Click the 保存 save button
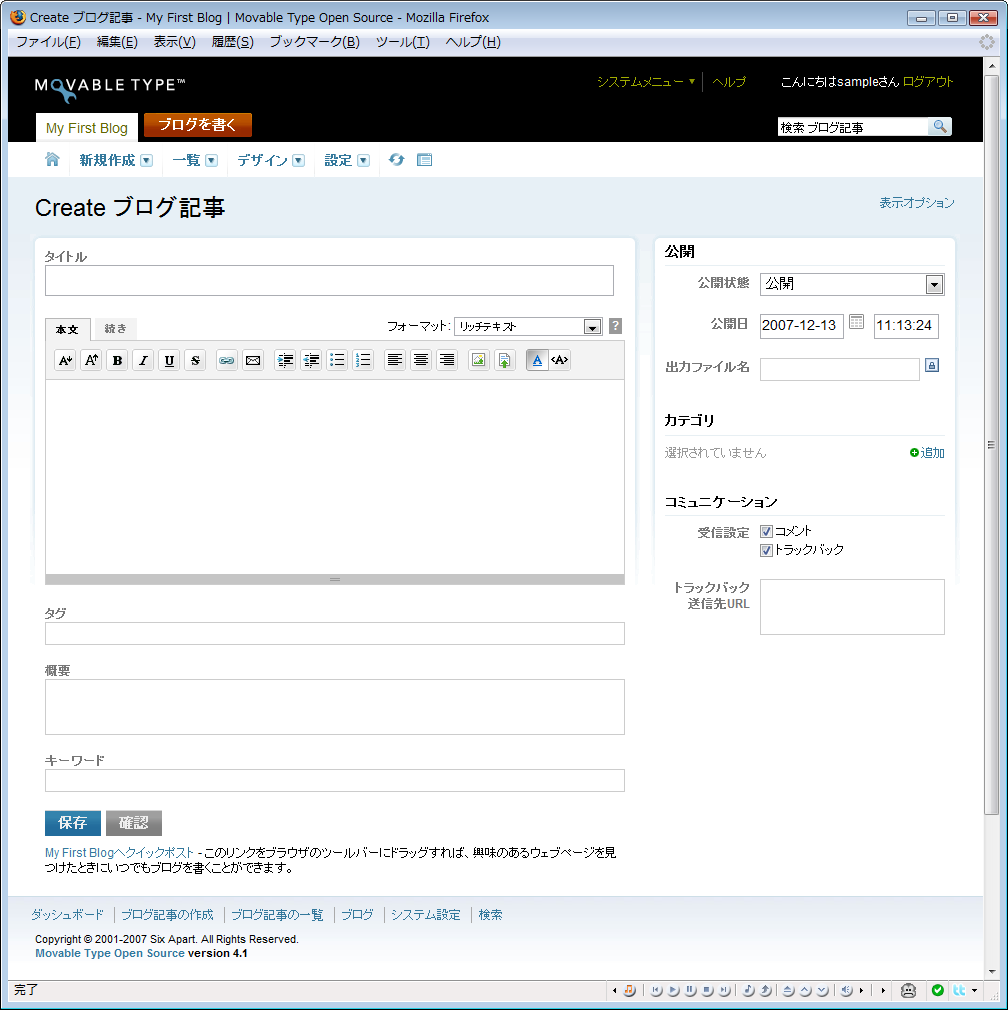 click(73, 823)
